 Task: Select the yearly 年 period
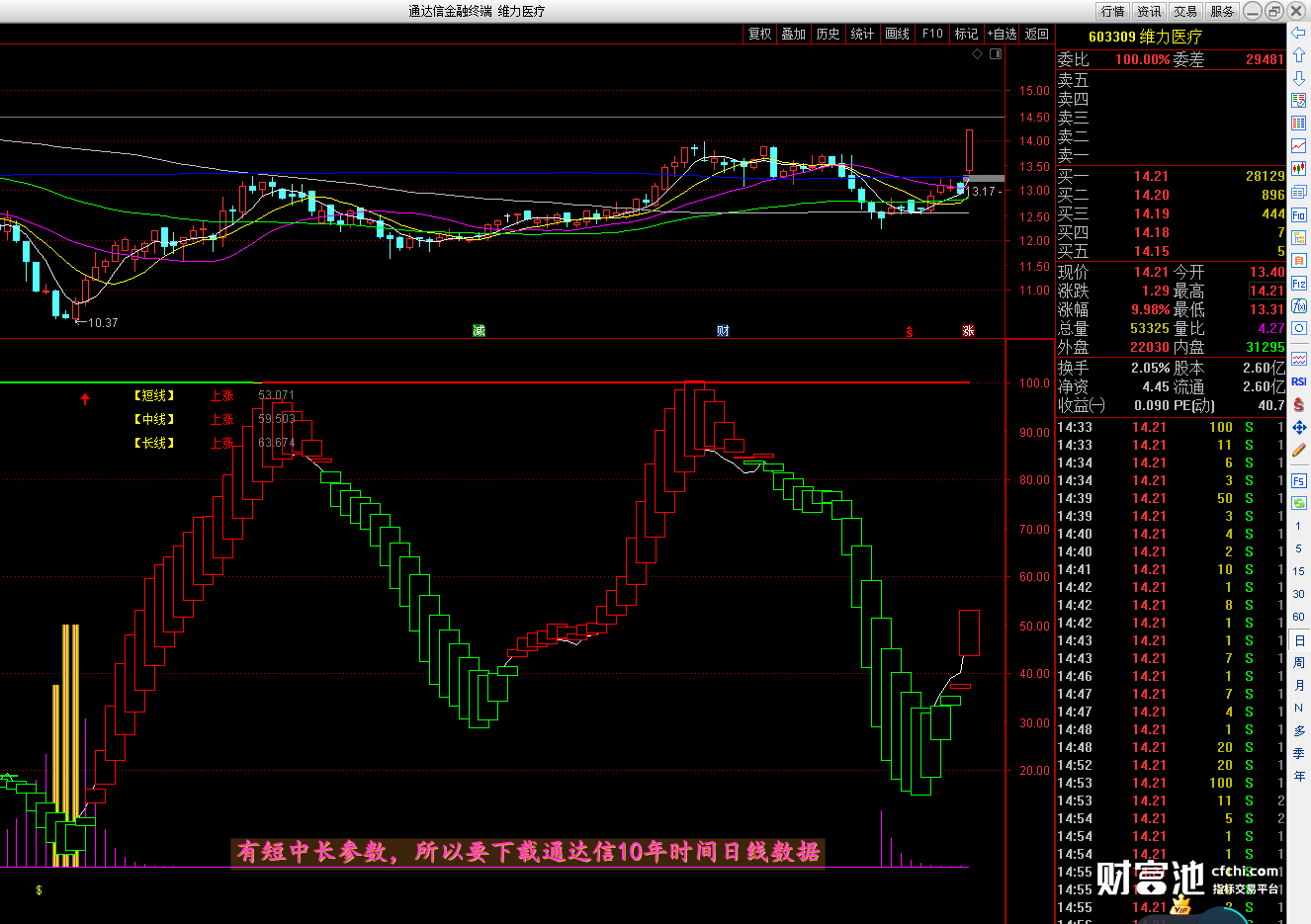click(x=1298, y=777)
